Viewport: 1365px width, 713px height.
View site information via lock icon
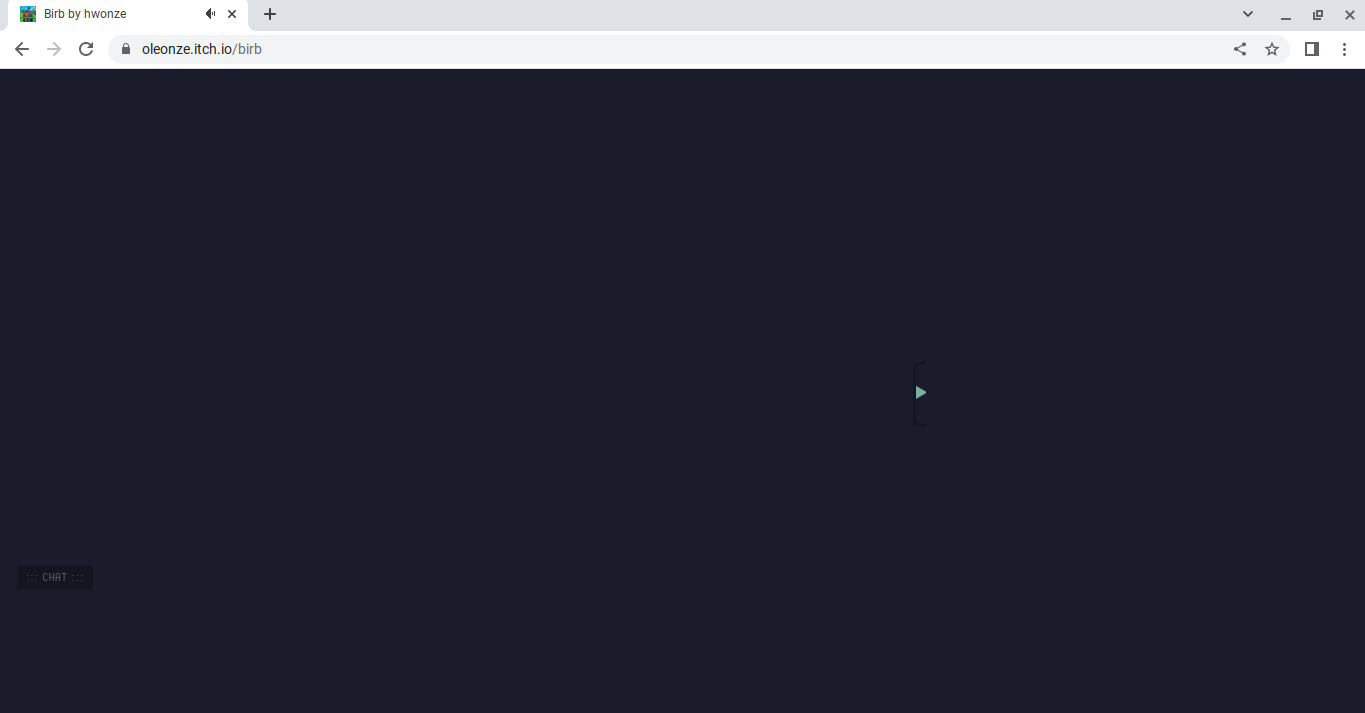click(126, 49)
